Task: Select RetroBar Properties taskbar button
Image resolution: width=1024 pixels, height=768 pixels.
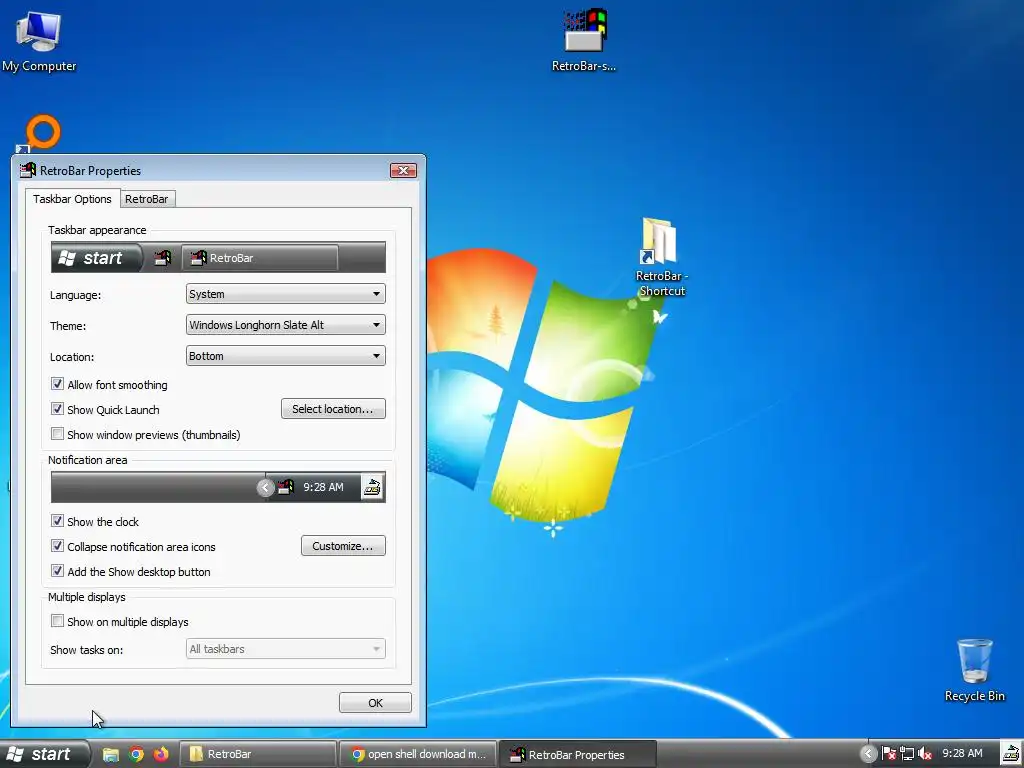Action: (x=578, y=754)
